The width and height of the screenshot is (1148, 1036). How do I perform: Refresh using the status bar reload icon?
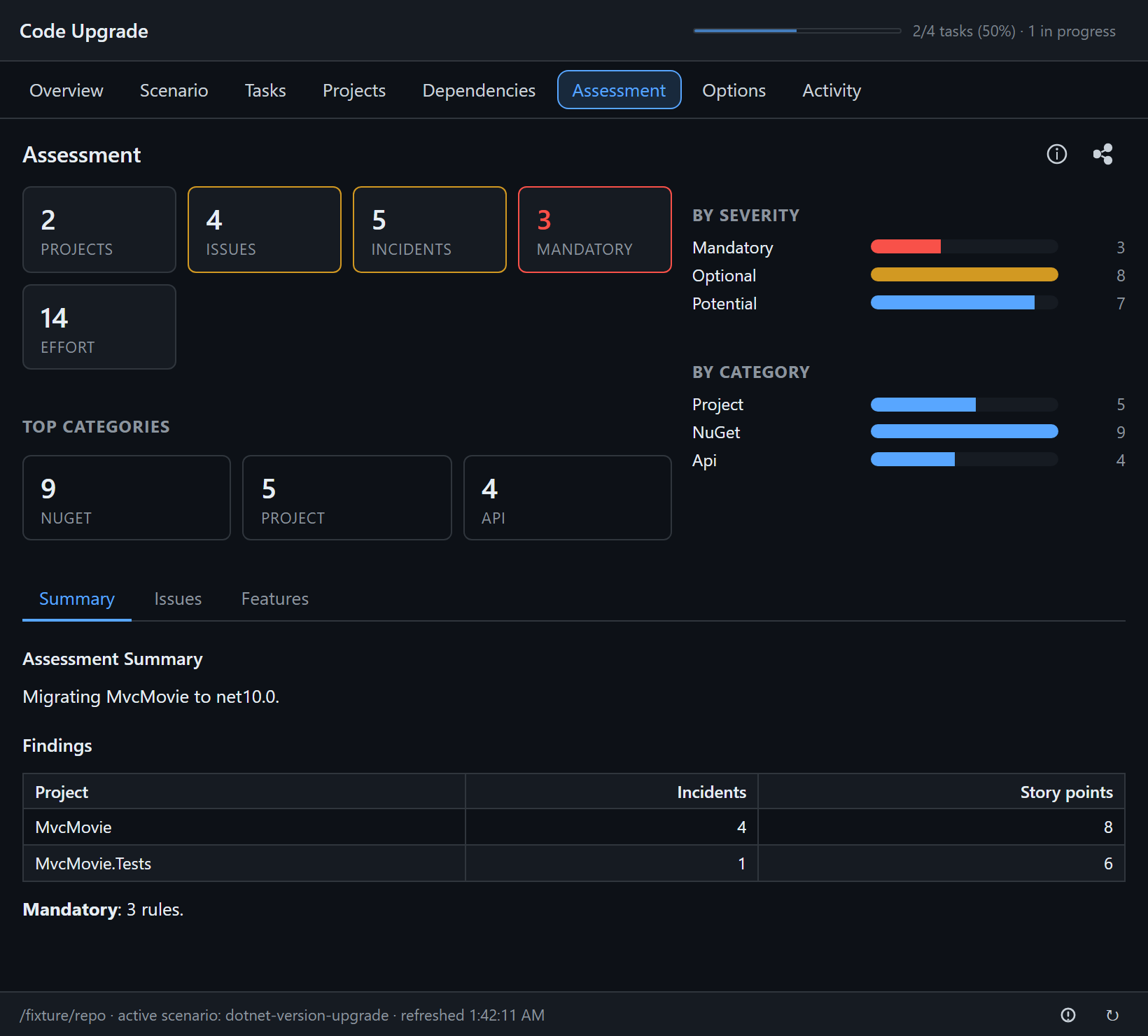[x=1112, y=1015]
